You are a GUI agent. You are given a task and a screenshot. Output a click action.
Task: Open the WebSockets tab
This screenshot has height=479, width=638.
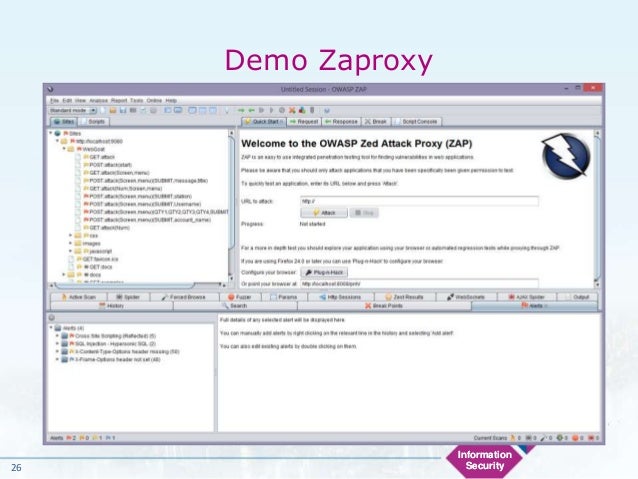[466, 297]
